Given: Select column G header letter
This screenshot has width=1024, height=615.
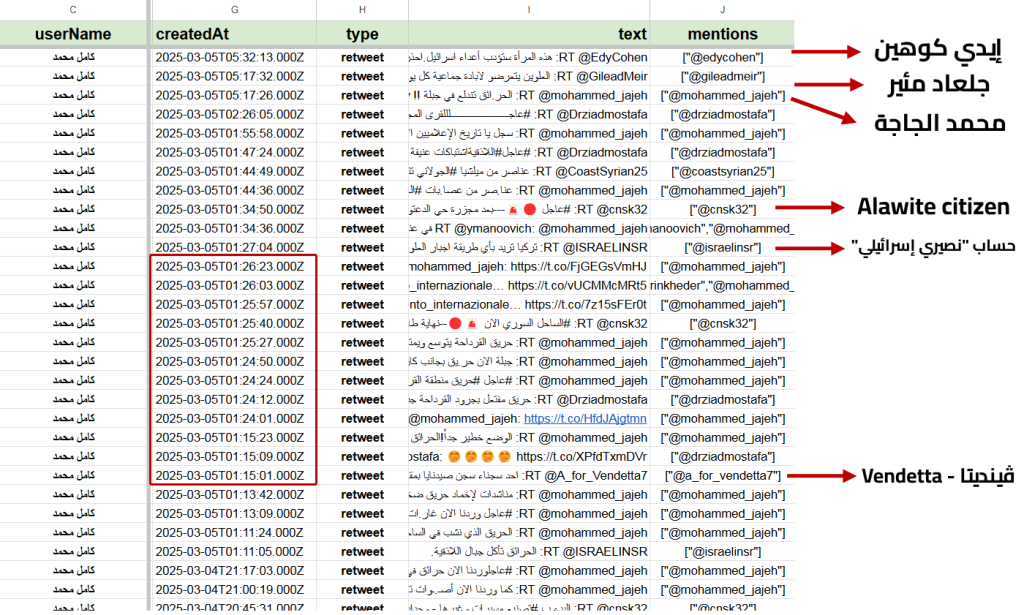Looking at the screenshot, I should tap(232, 10).
